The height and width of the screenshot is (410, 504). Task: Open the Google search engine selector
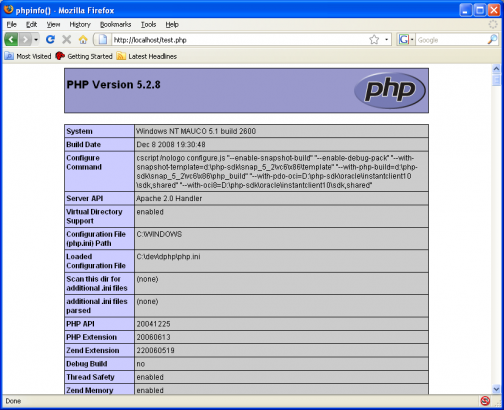tap(406, 40)
